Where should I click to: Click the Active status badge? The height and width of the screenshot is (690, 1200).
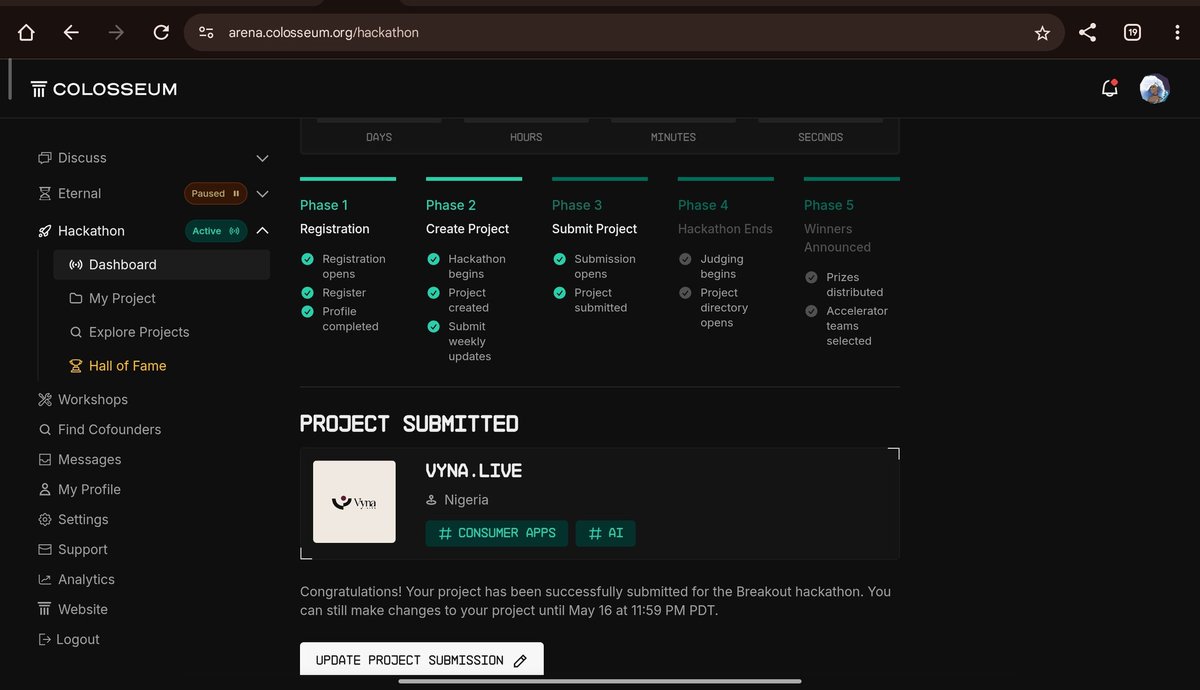coord(215,231)
